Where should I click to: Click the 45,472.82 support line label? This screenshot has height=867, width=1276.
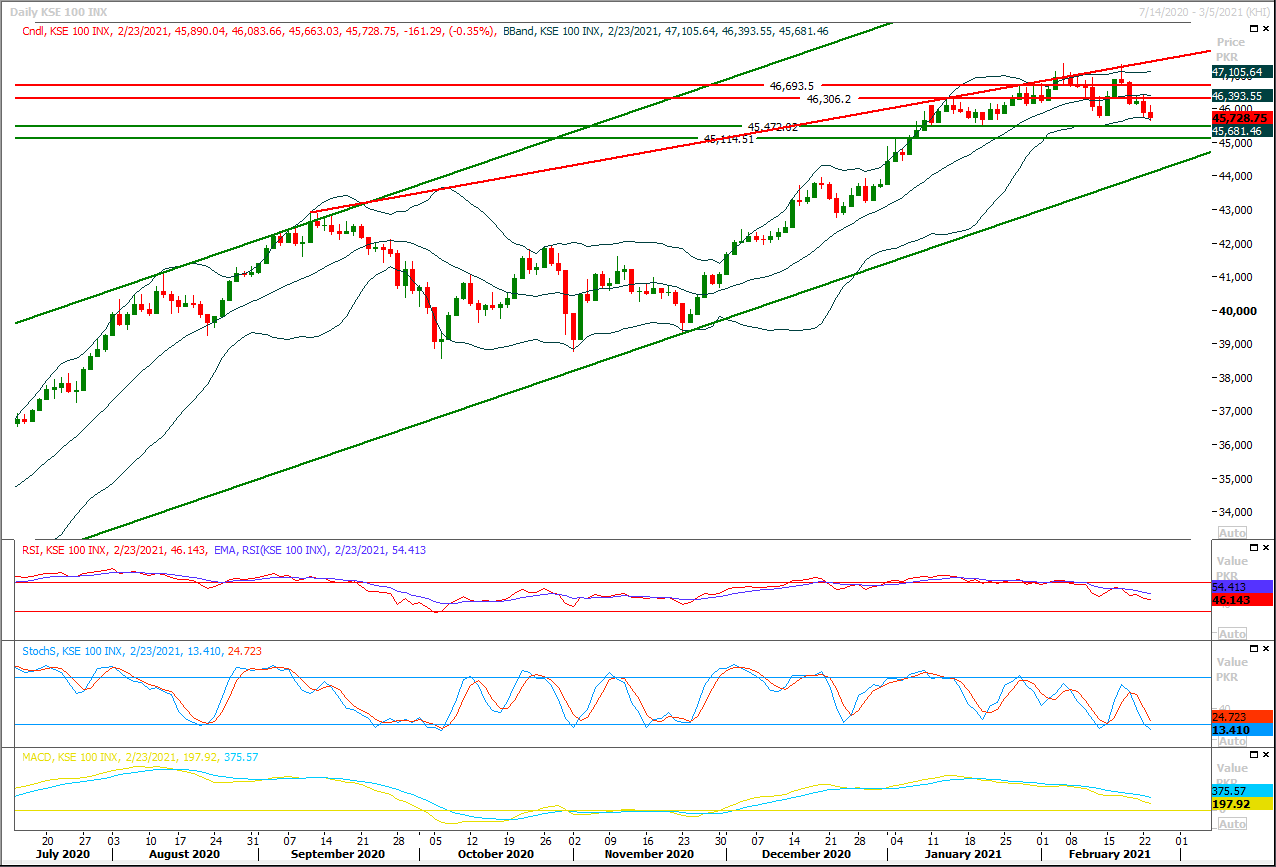772,127
